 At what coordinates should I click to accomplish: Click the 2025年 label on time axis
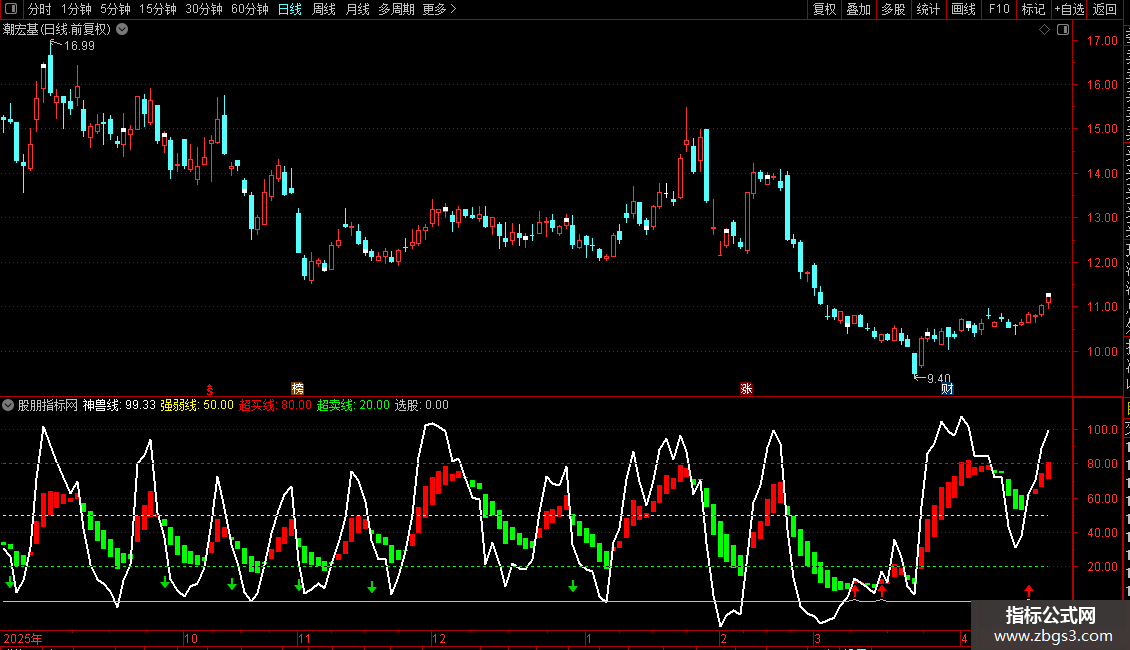[x=23, y=638]
